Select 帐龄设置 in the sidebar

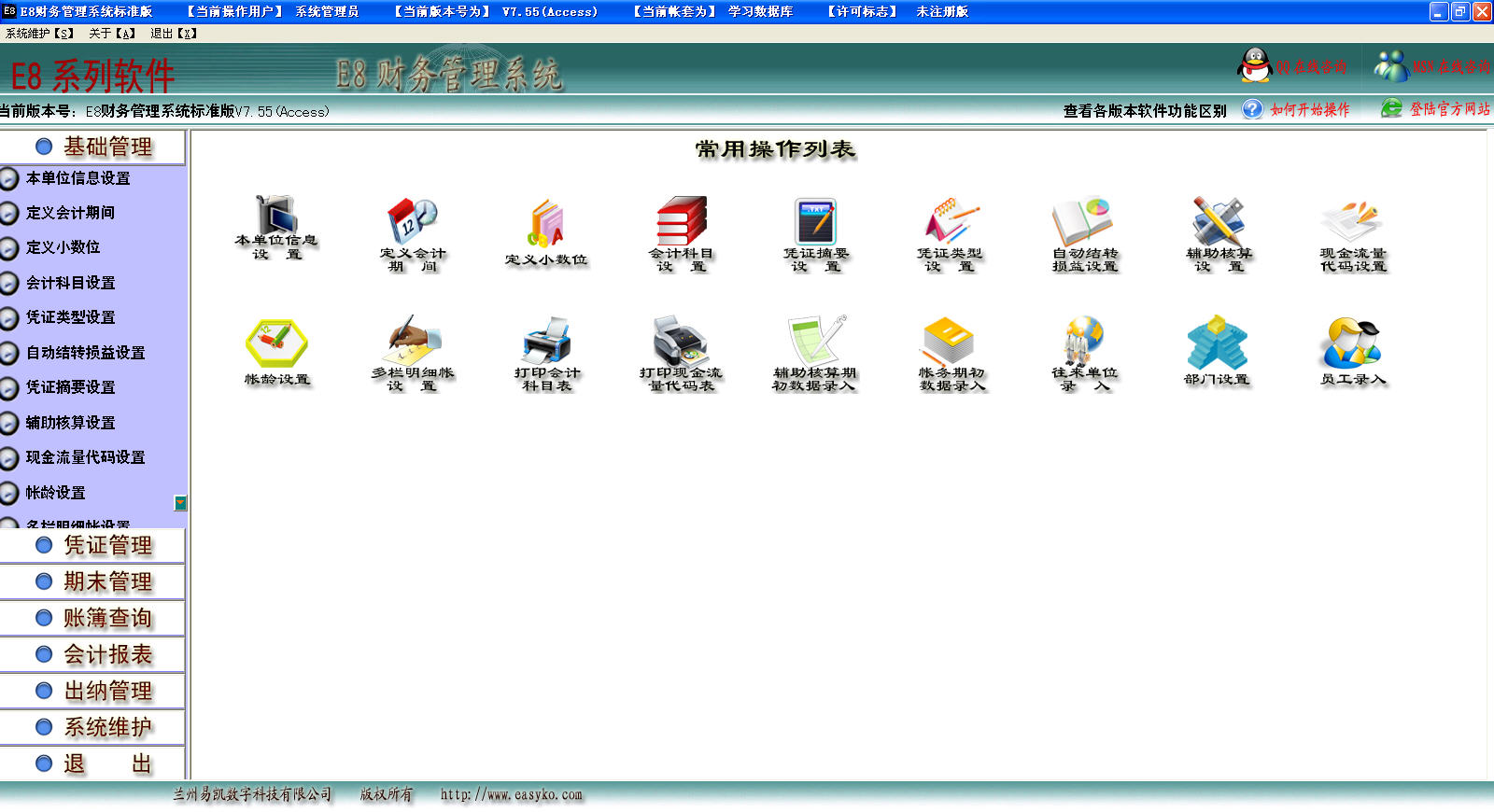(x=56, y=493)
